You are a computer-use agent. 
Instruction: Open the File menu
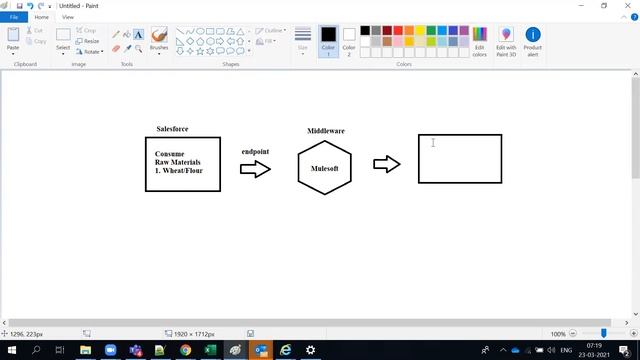click(x=14, y=17)
